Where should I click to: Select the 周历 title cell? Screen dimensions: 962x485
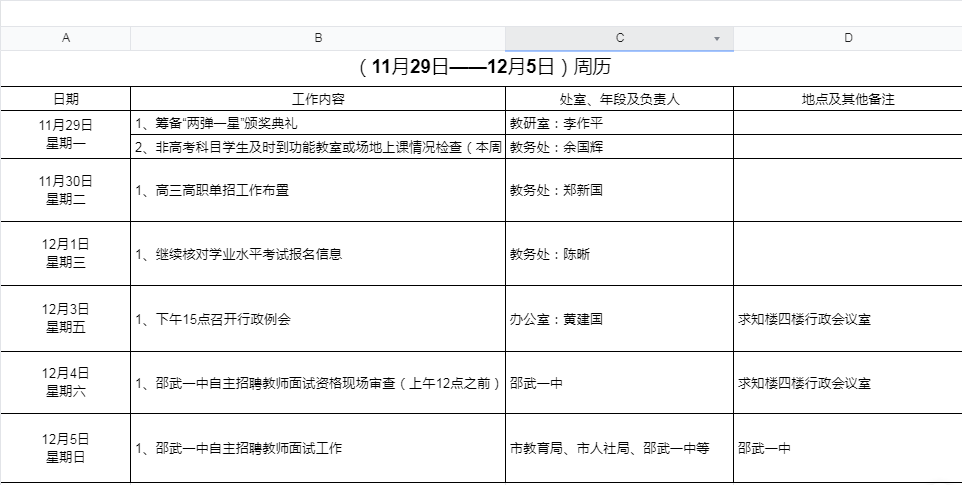(481, 68)
